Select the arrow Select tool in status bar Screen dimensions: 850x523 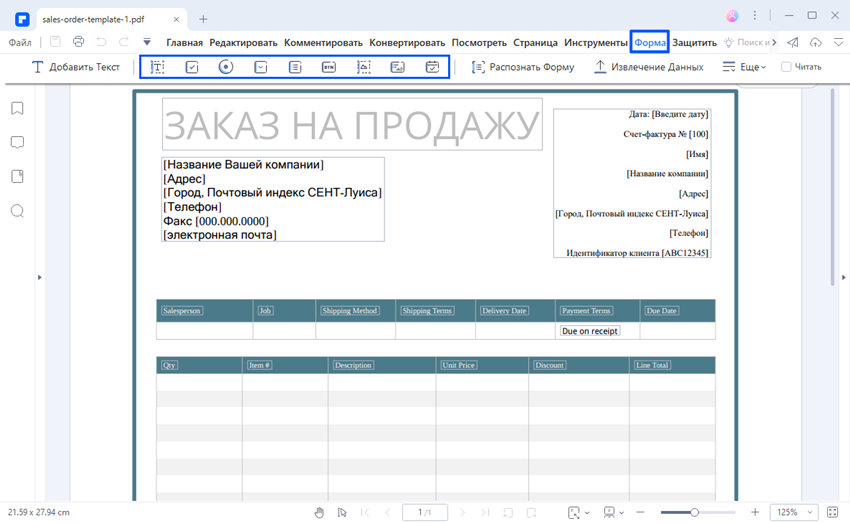[x=342, y=512]
